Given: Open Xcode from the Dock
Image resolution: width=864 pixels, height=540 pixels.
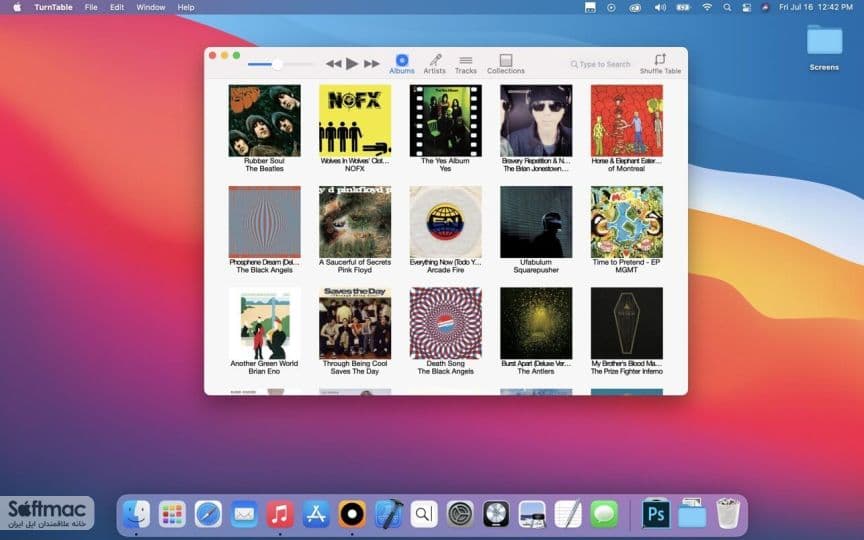Looking at the screenshot, I should click(x=388, y=514).
